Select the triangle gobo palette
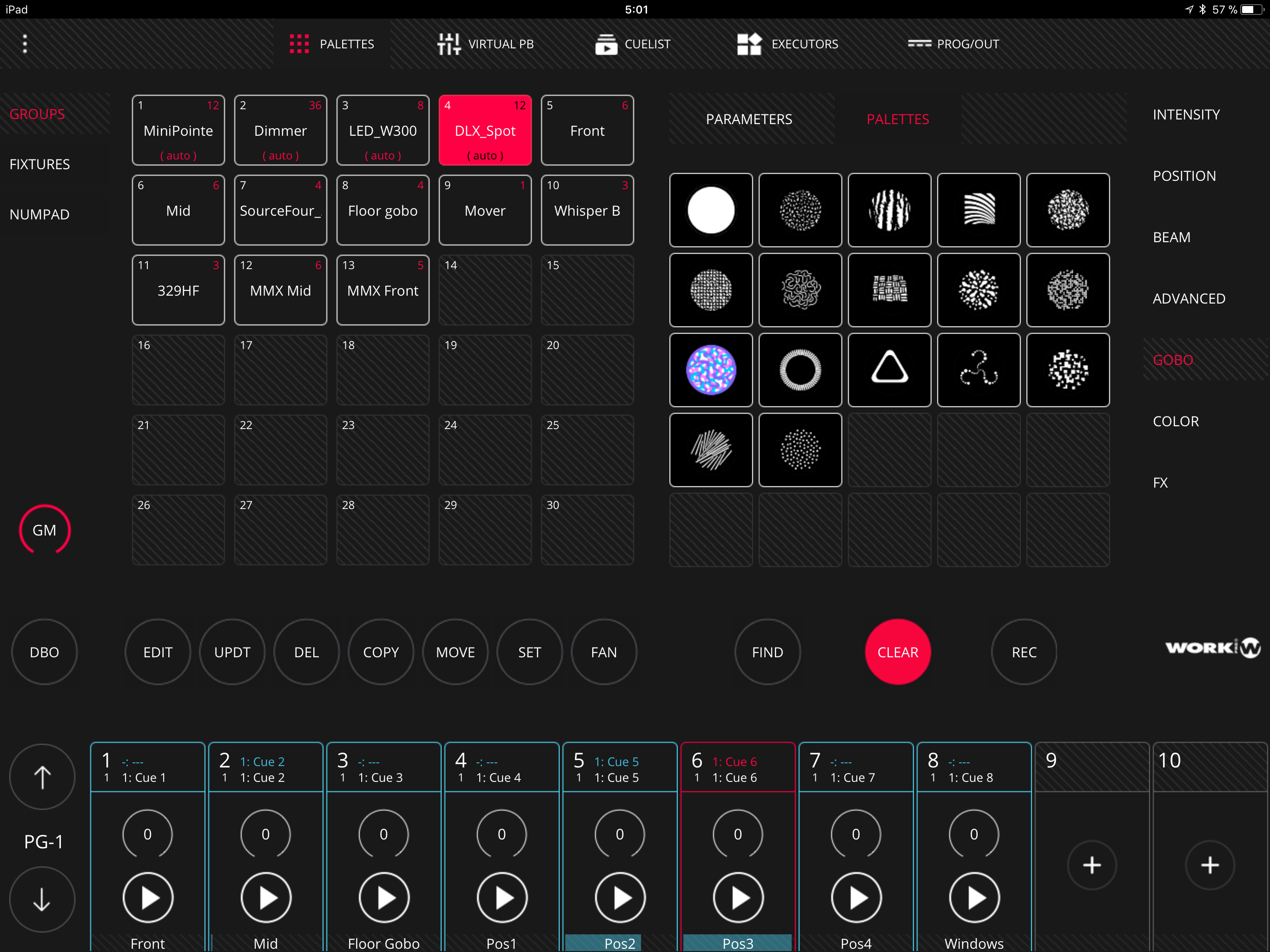1270x952 pixels. (889, 370)
